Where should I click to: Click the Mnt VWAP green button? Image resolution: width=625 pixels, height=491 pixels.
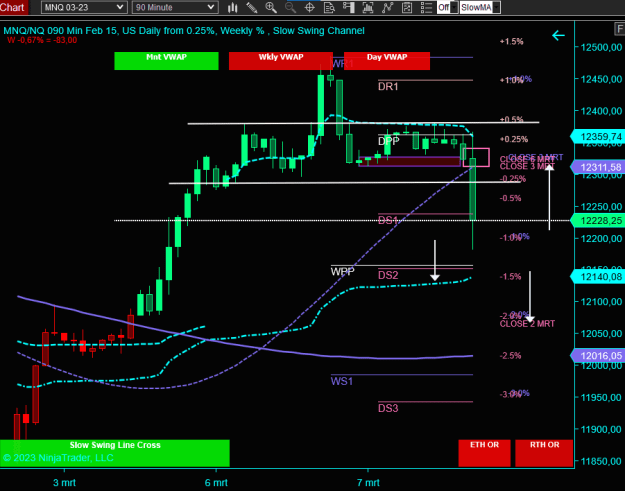166,61
